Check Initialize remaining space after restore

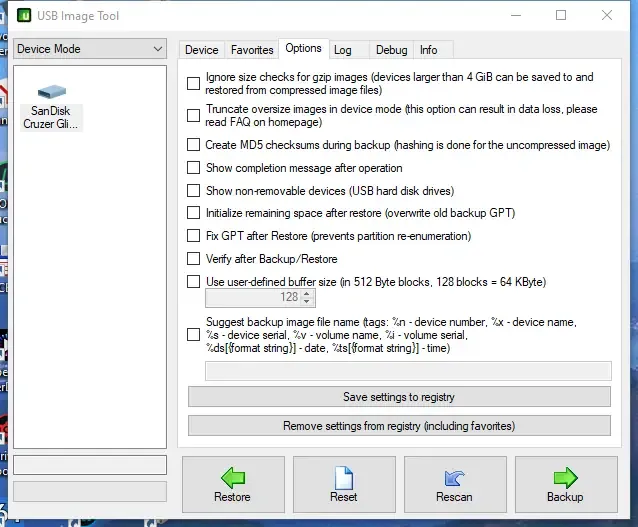coord(193,213)
